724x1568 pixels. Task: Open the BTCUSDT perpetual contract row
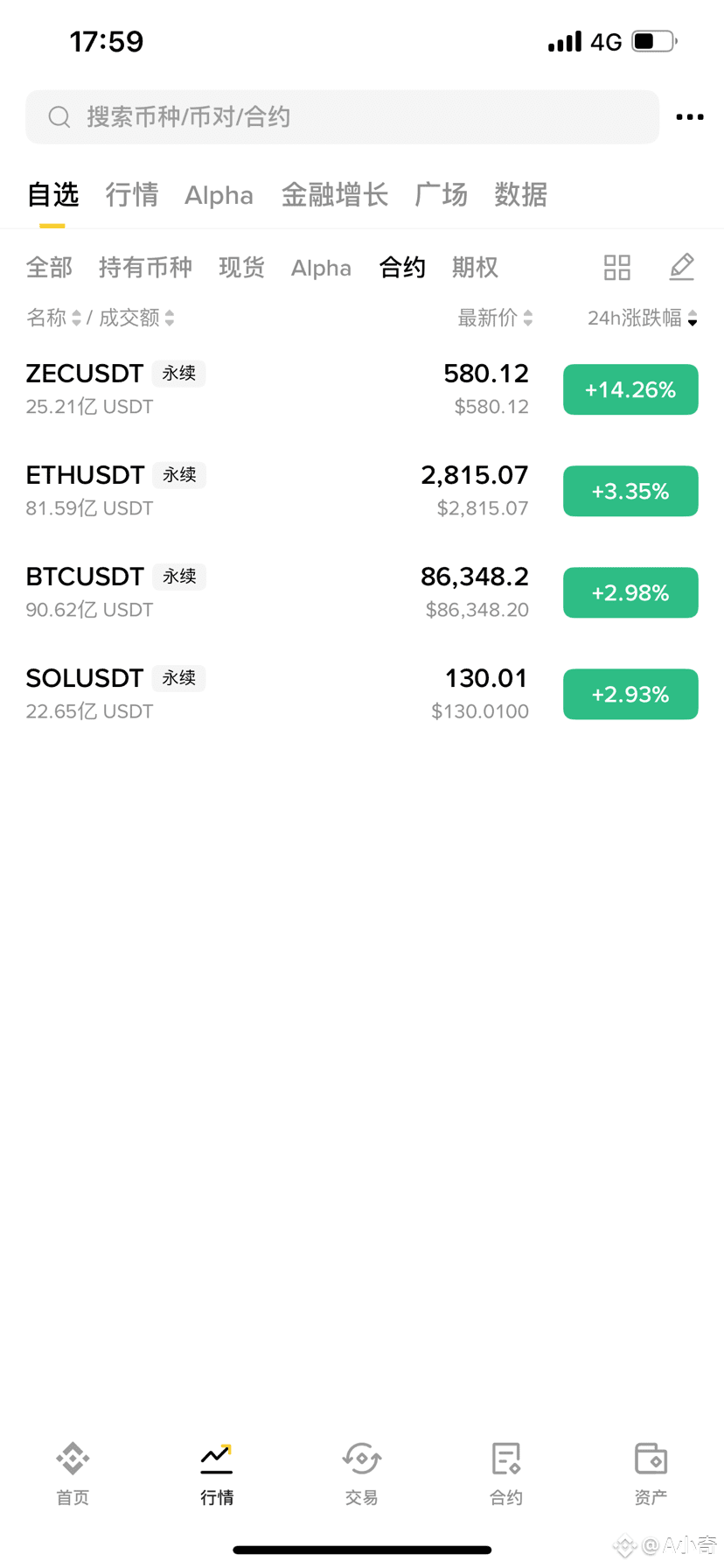[362, 592]
